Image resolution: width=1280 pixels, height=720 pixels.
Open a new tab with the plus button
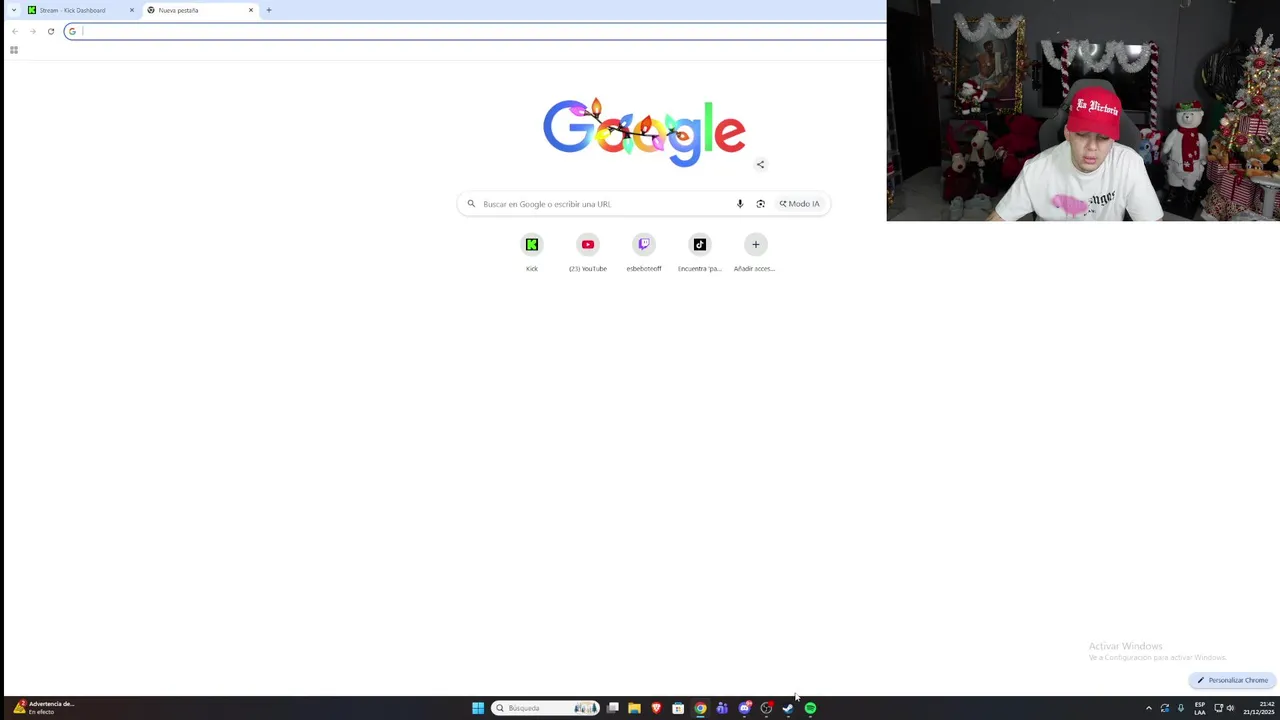[x=268, y=10]
